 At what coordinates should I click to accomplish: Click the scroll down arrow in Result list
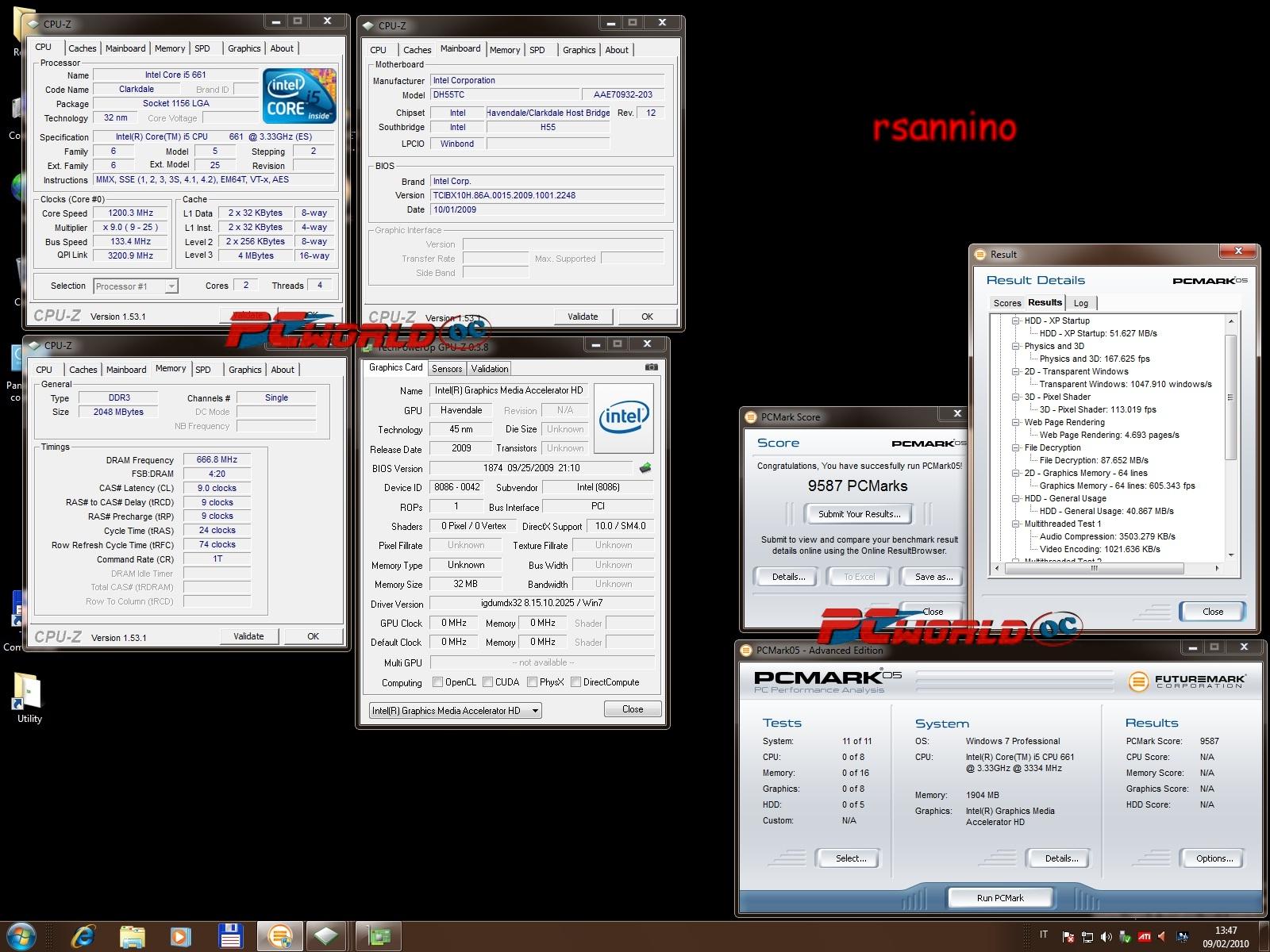1231,555
